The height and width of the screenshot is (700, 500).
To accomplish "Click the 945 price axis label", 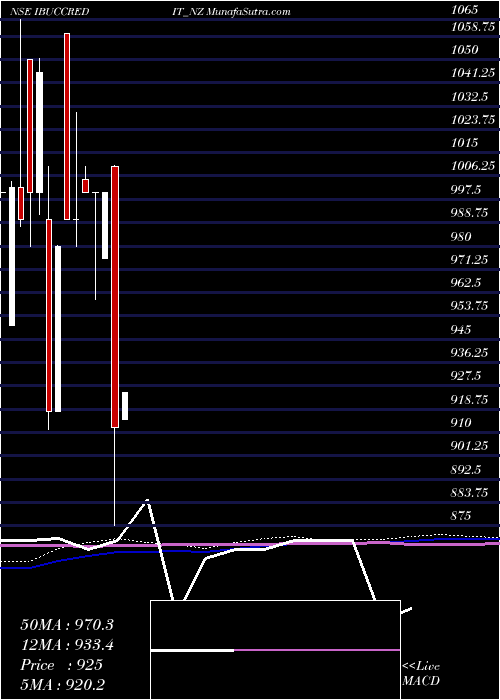I will click(461, 329).
